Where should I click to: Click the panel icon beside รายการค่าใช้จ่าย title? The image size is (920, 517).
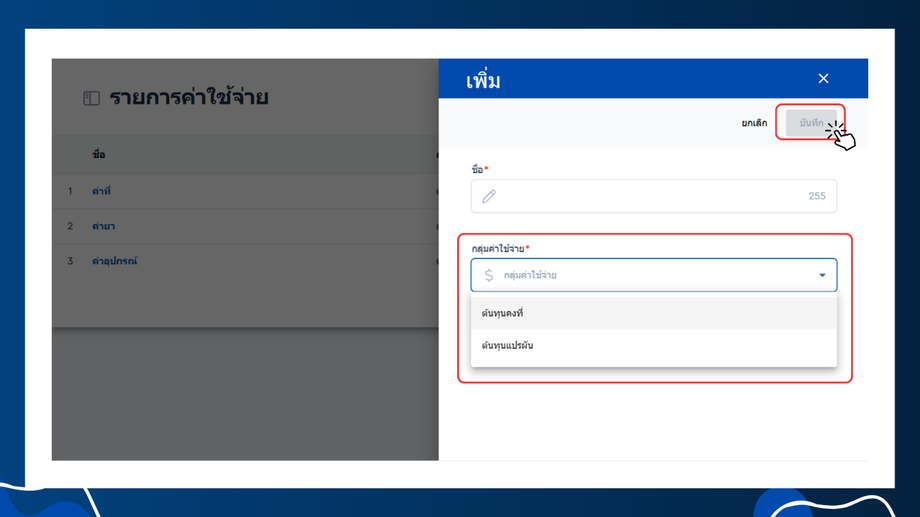coord(92,98)
